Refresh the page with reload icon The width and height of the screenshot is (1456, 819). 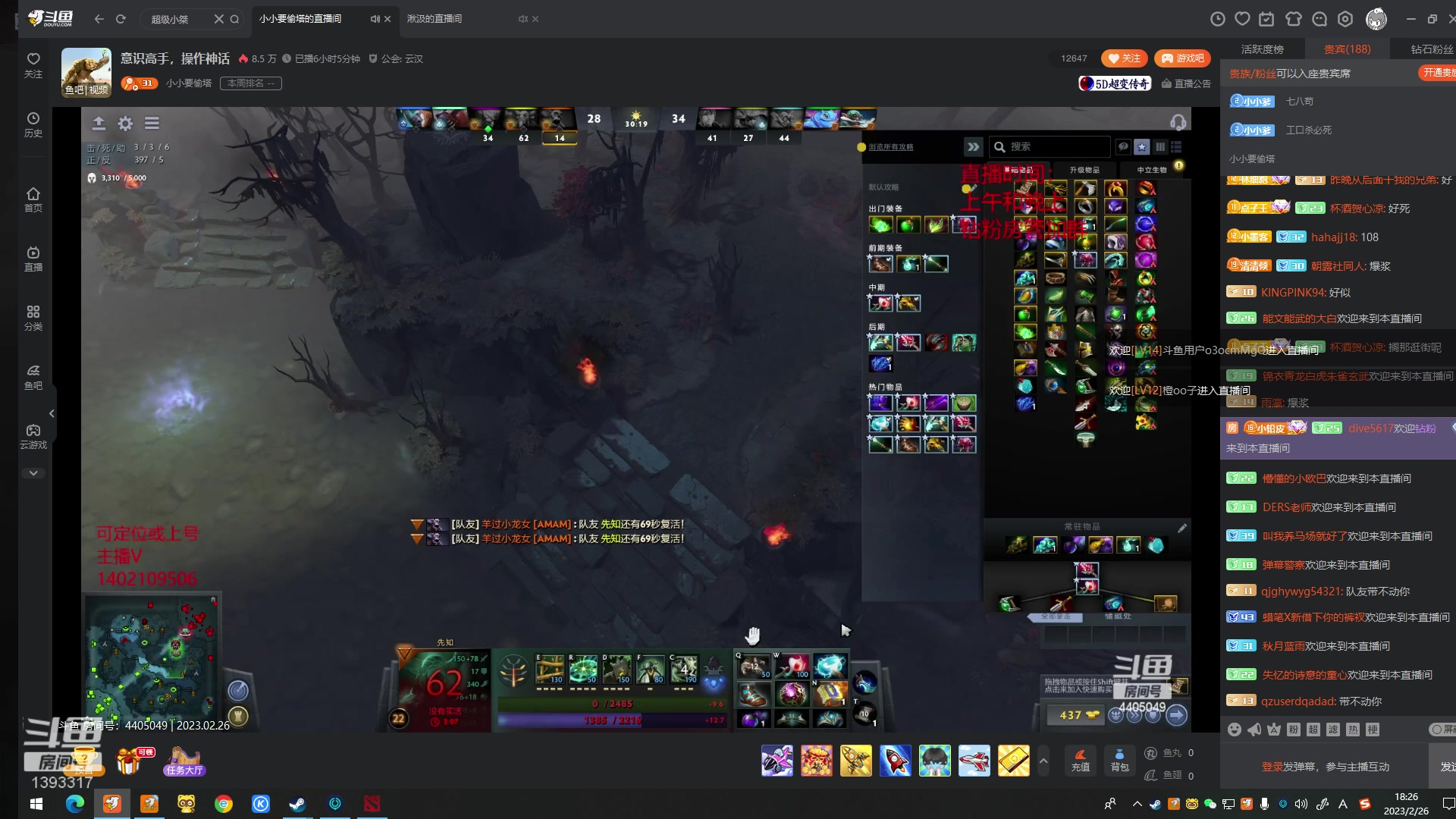click(x=121, y=19)
